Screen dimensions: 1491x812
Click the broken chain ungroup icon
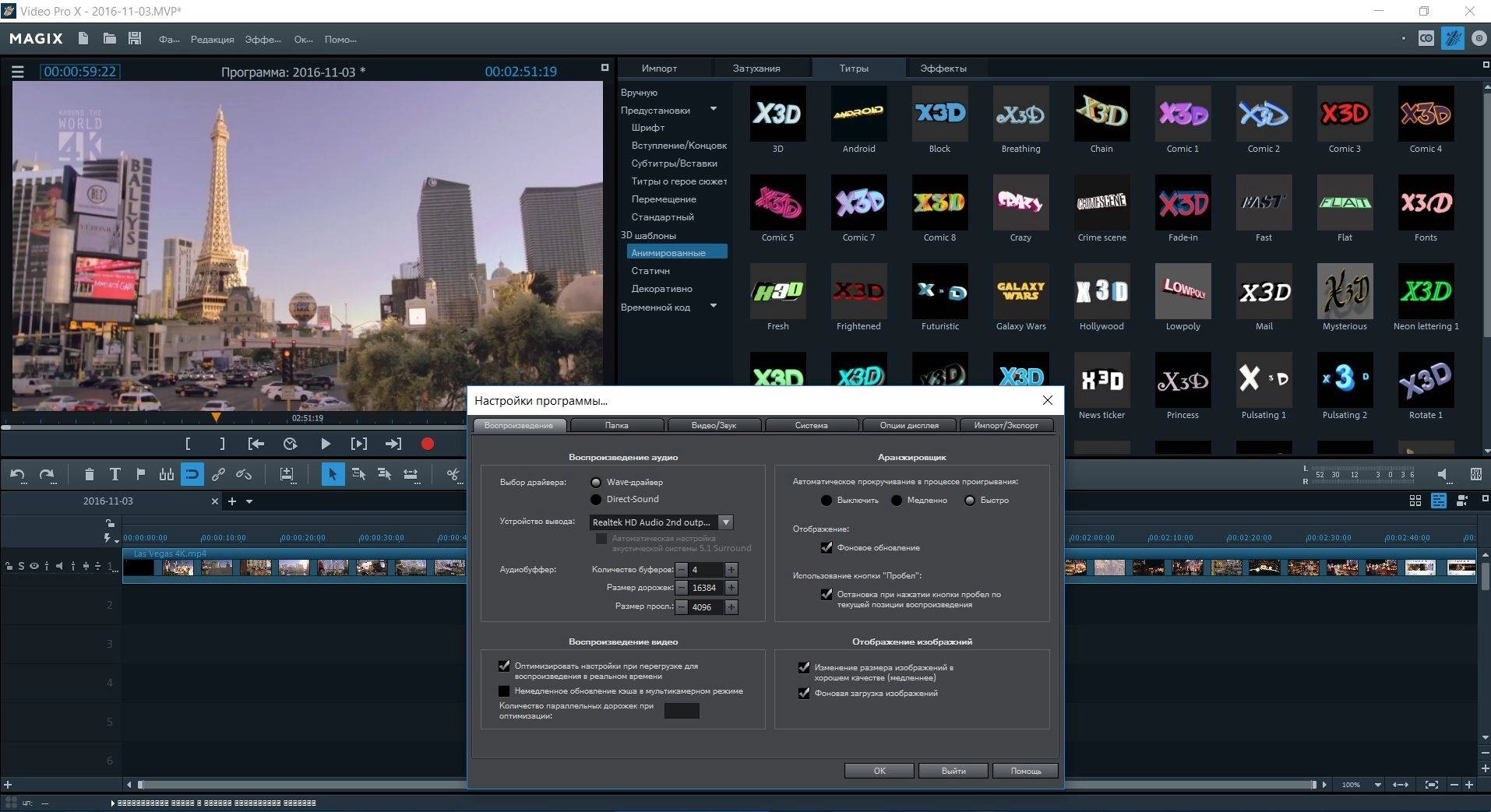[244, 474]
